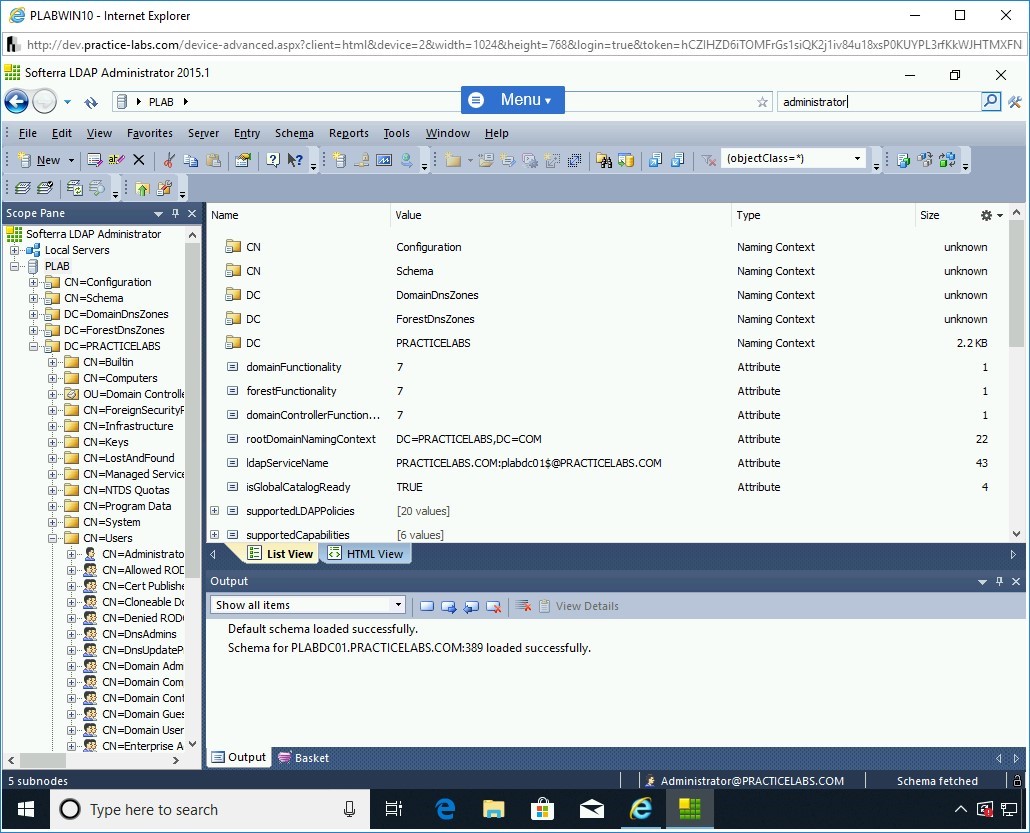Switch to the HTML View tab
1030x833 pixels.
tap(366, 554)
